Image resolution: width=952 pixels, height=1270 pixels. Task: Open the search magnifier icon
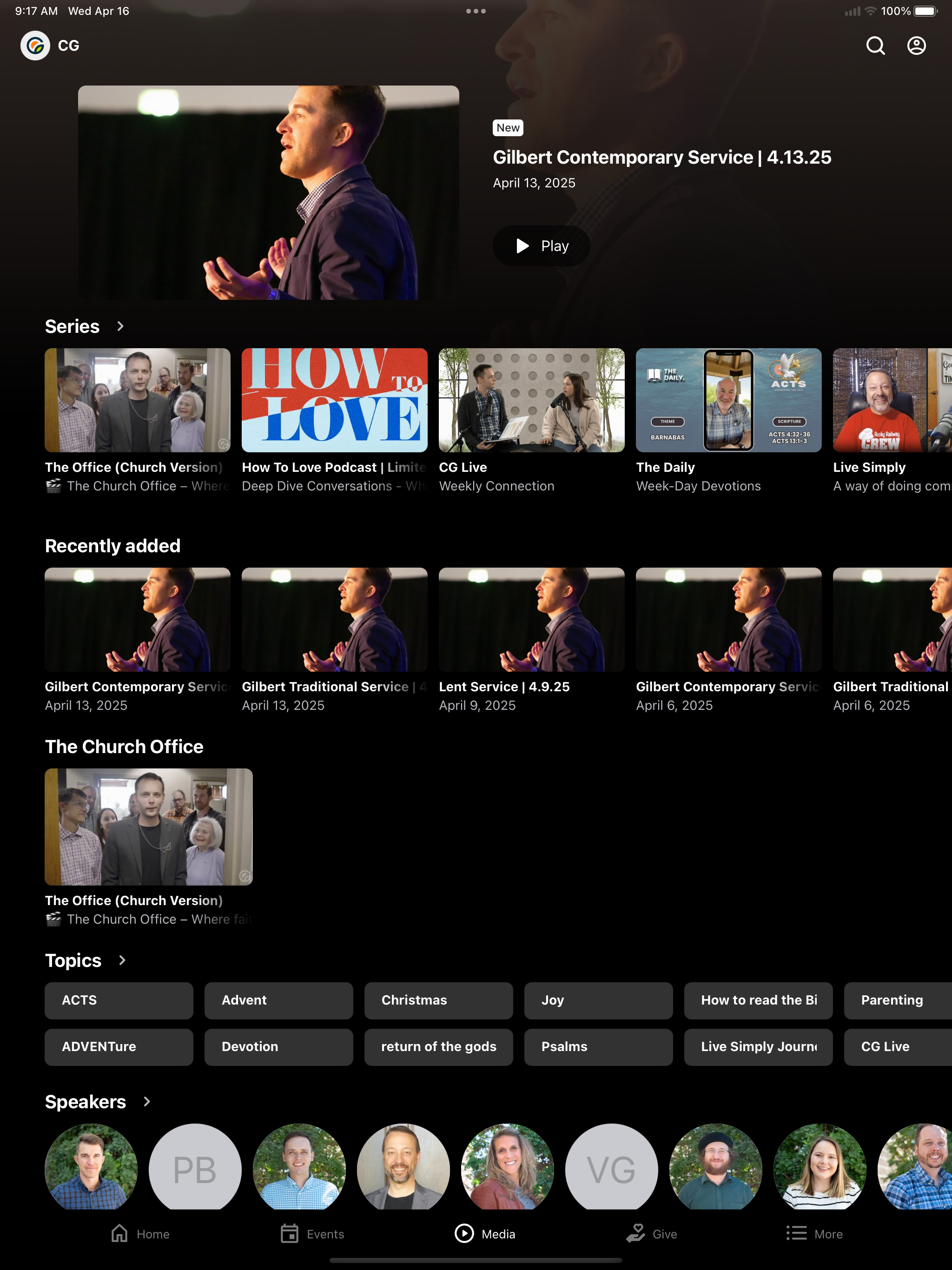click(875, 46)
